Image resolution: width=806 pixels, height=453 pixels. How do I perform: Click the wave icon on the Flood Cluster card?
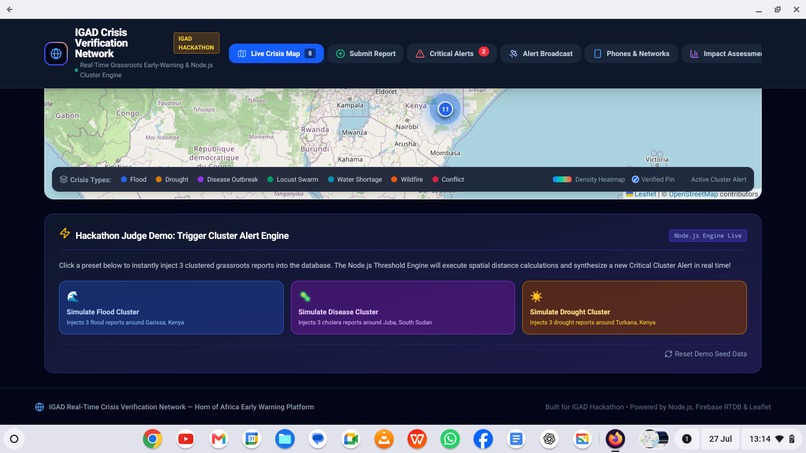[x=72, y=296]
